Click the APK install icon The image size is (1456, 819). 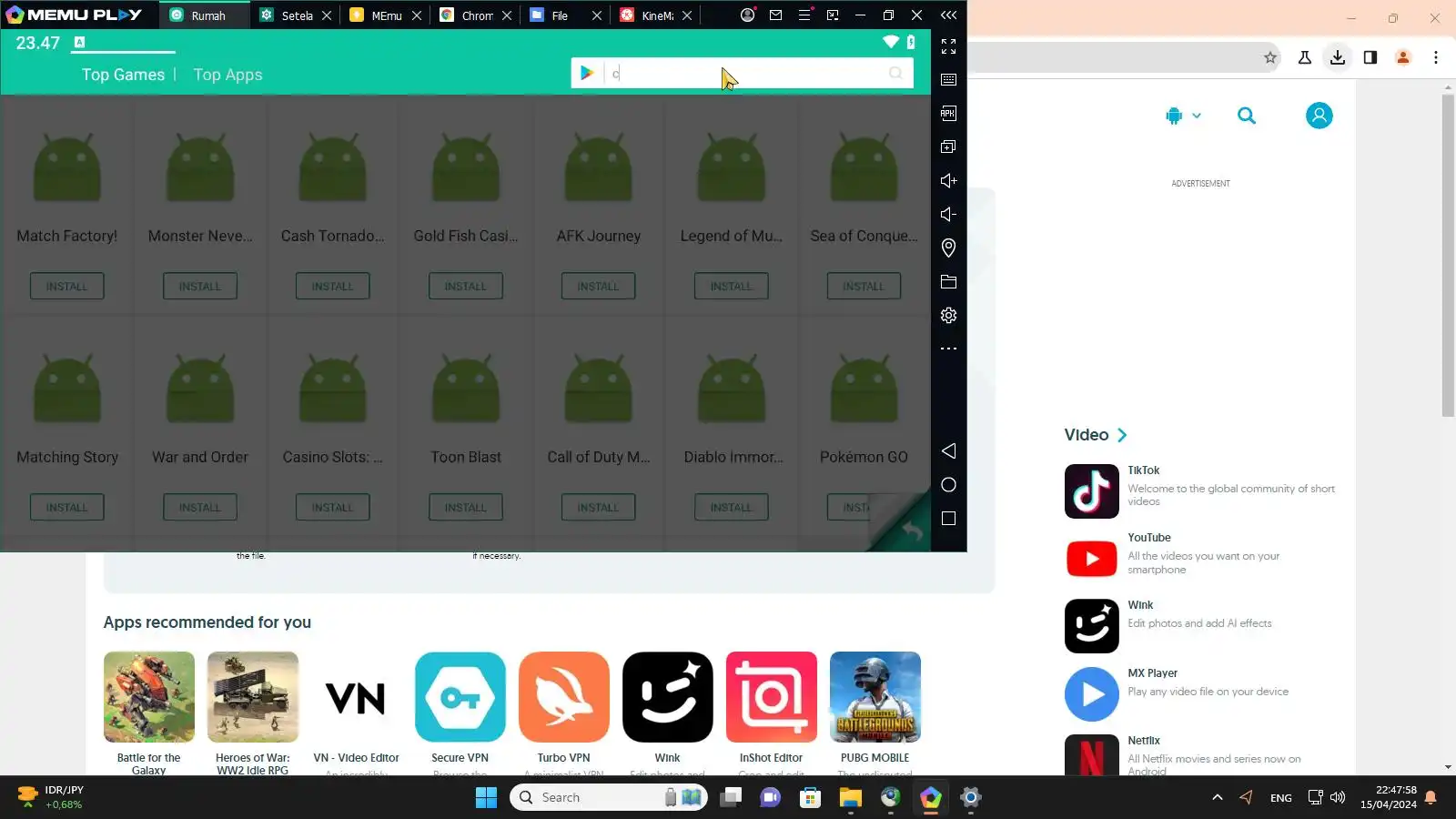(x=948, y=114)
